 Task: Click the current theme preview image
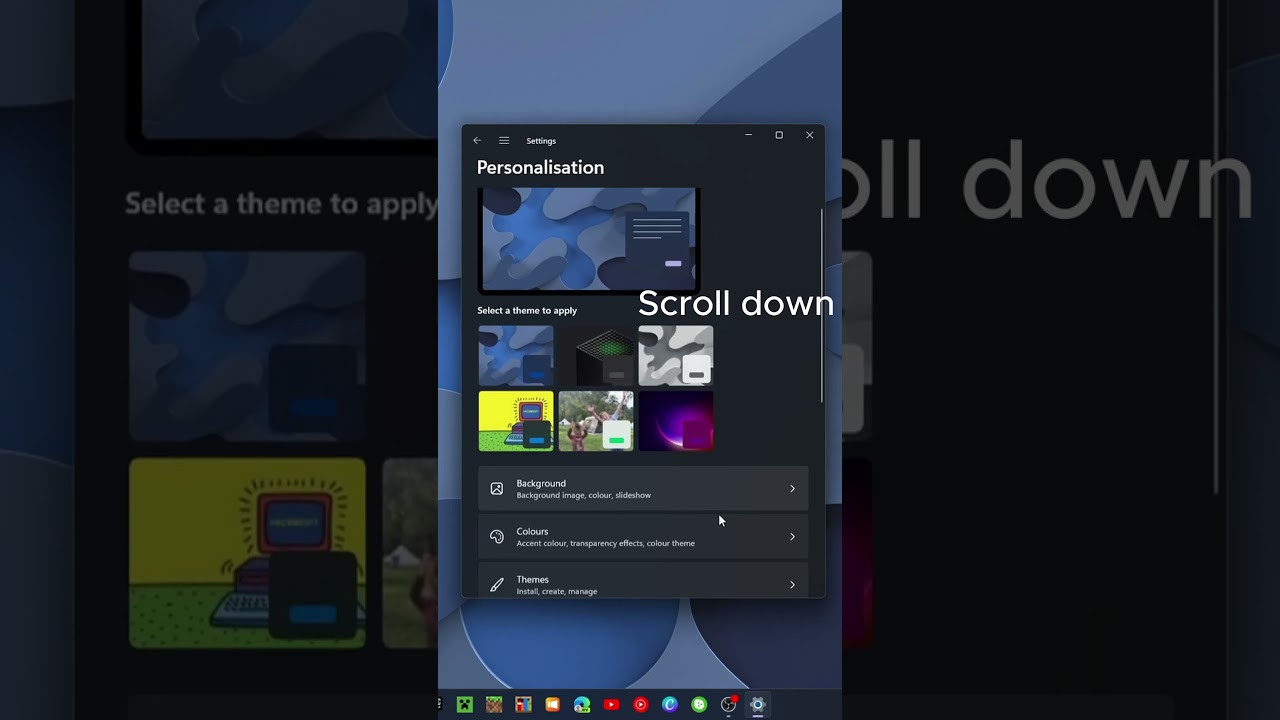589,239
